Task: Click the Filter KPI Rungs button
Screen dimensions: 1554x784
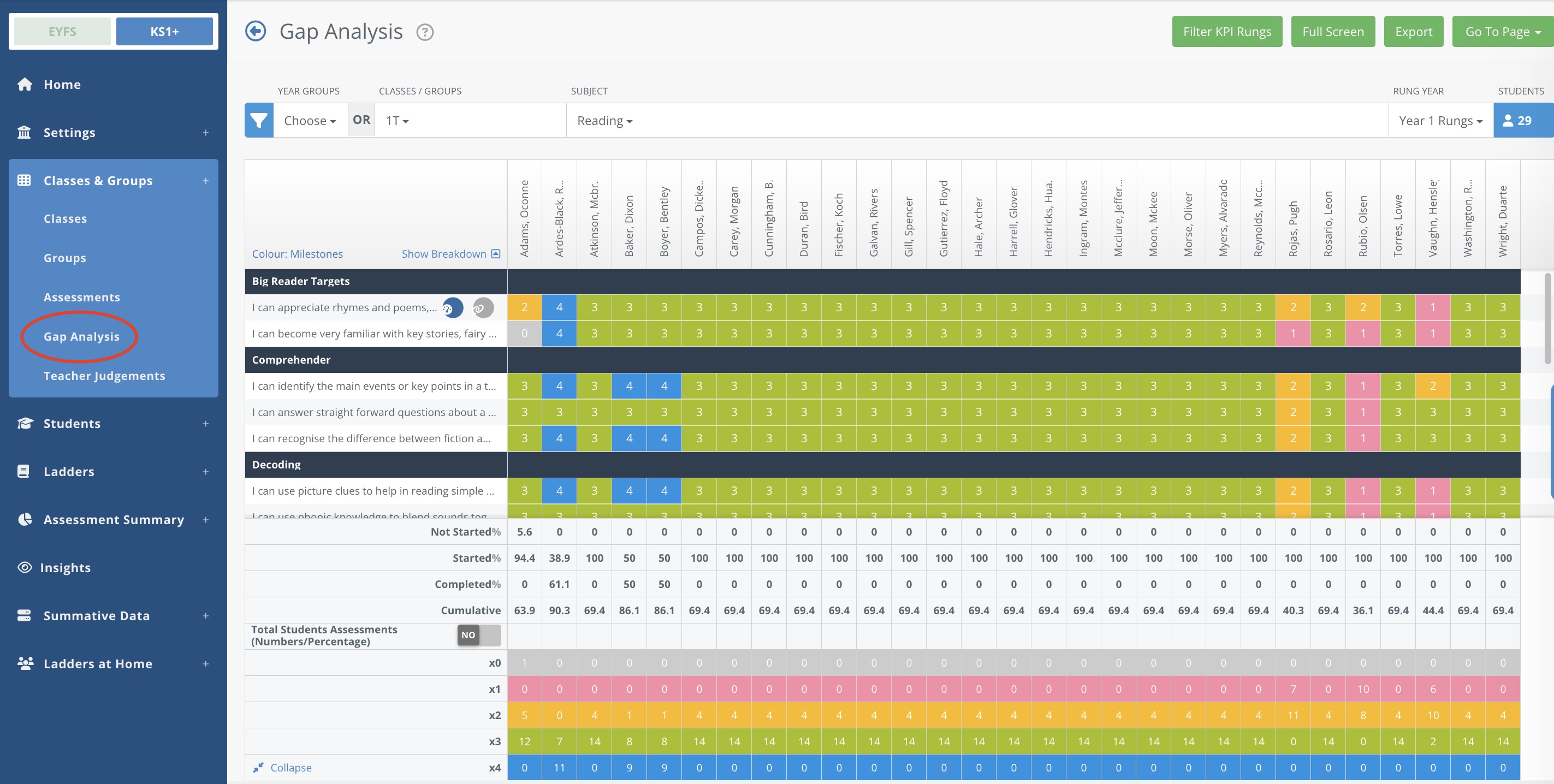Action: tap(1226, 31)
